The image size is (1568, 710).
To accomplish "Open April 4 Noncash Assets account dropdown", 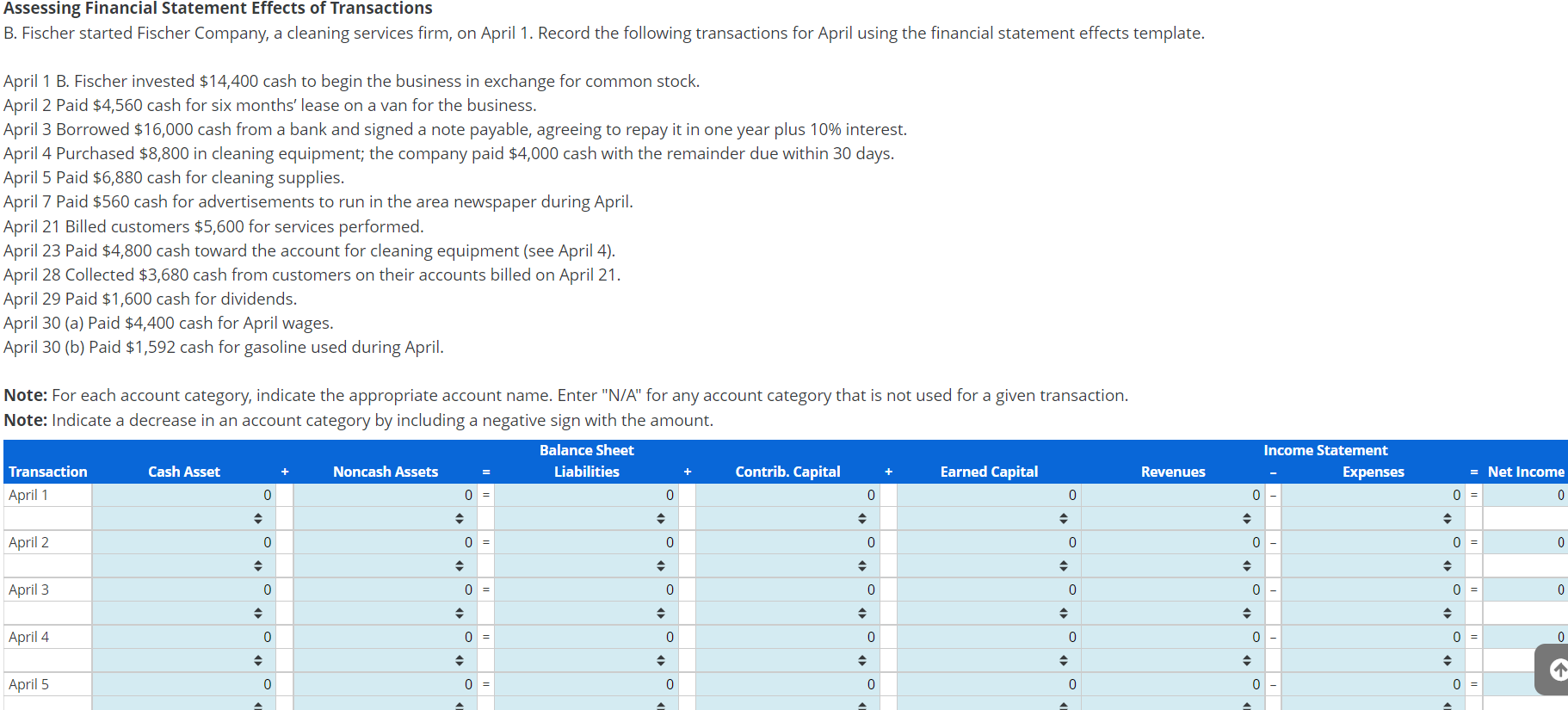I will [385, 660].
